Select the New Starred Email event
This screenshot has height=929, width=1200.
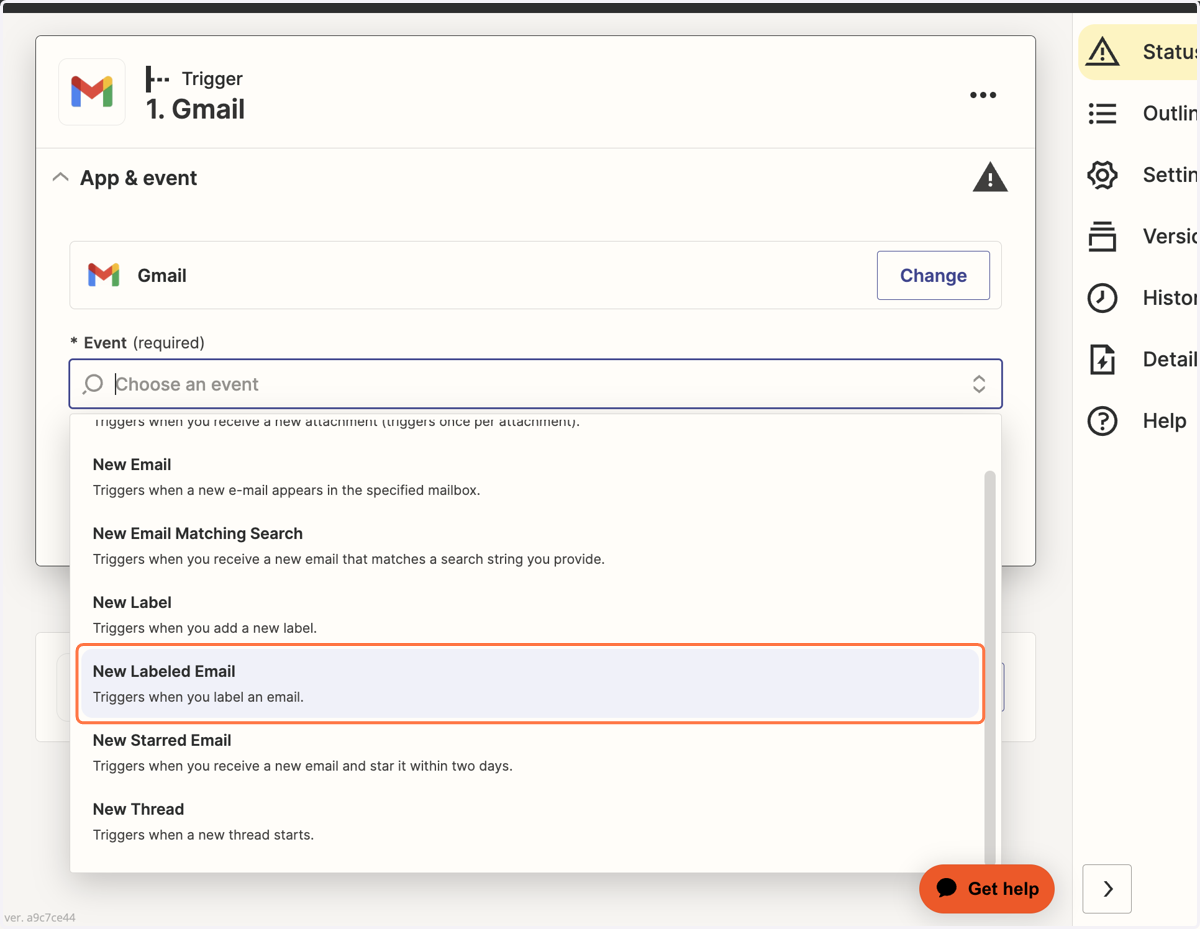coord(530,753)
